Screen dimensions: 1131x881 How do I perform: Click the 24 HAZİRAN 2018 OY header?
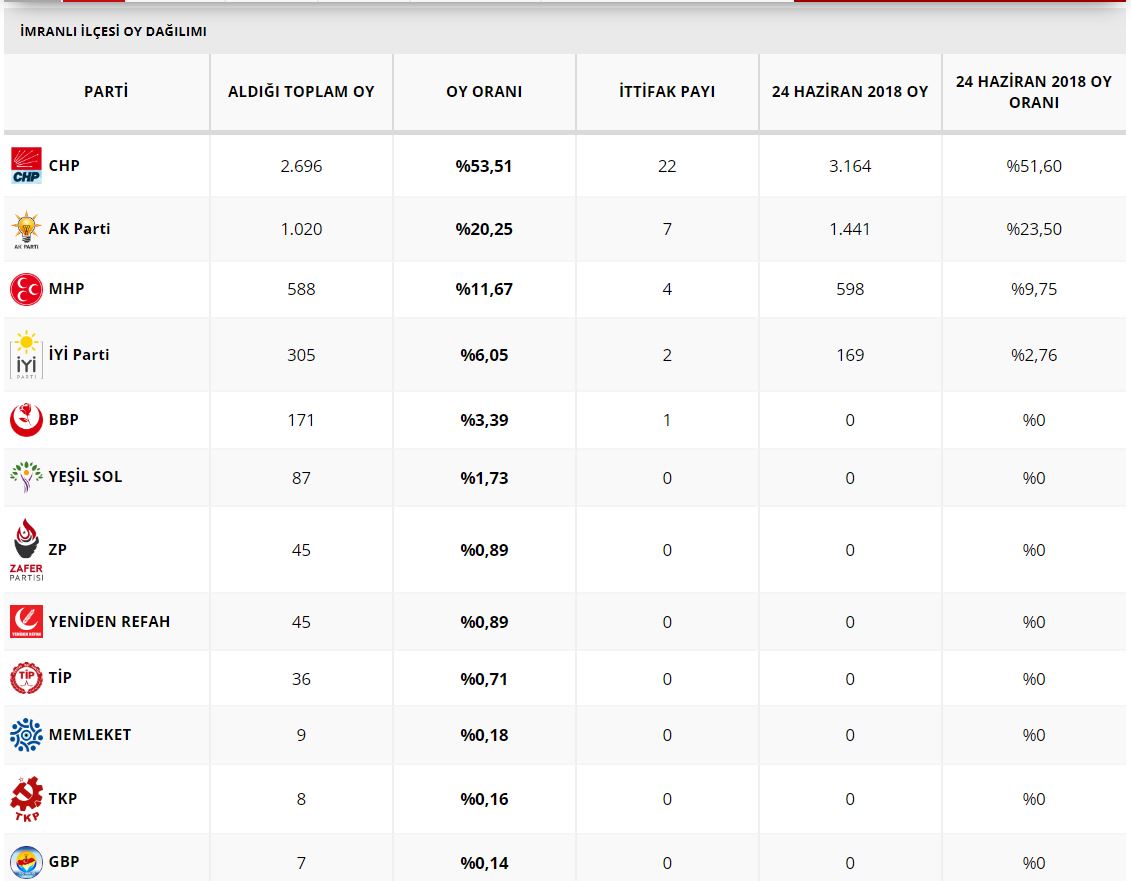(x=850, y=92)
